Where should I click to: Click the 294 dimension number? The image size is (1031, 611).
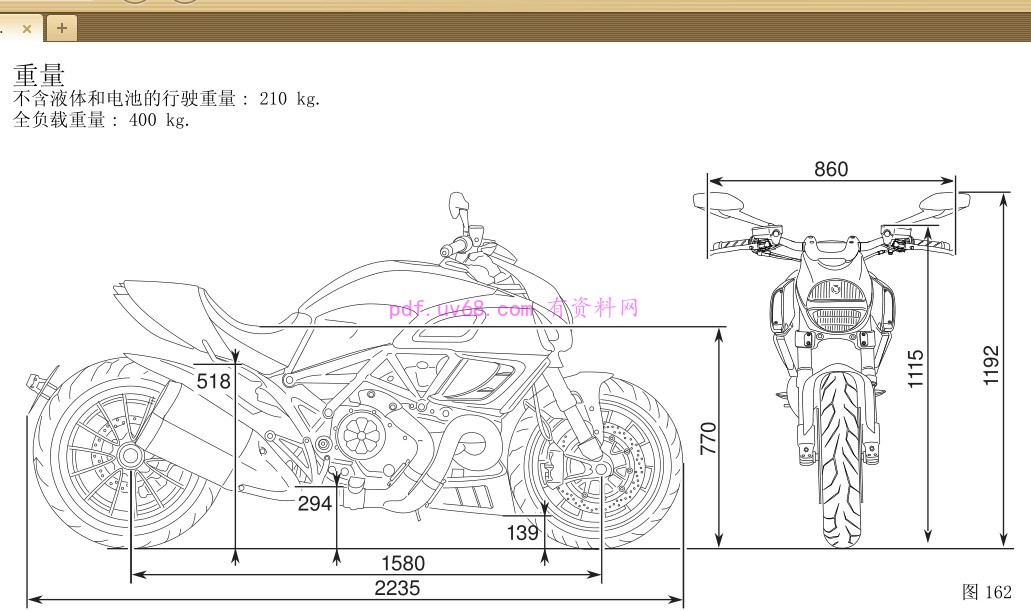pyautogui.click(x=315, y=504)
